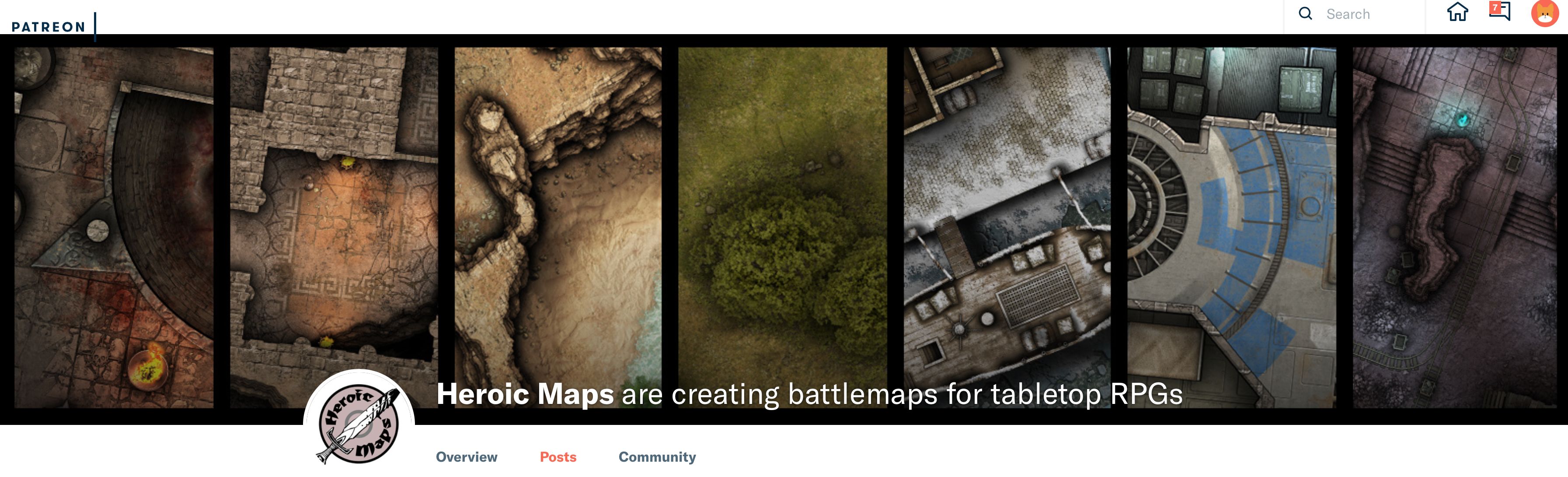The height and width of the screenshot is (477, 1568).
Task: Open the purple cavern map thumbnail
Action: click(1454, 227)
